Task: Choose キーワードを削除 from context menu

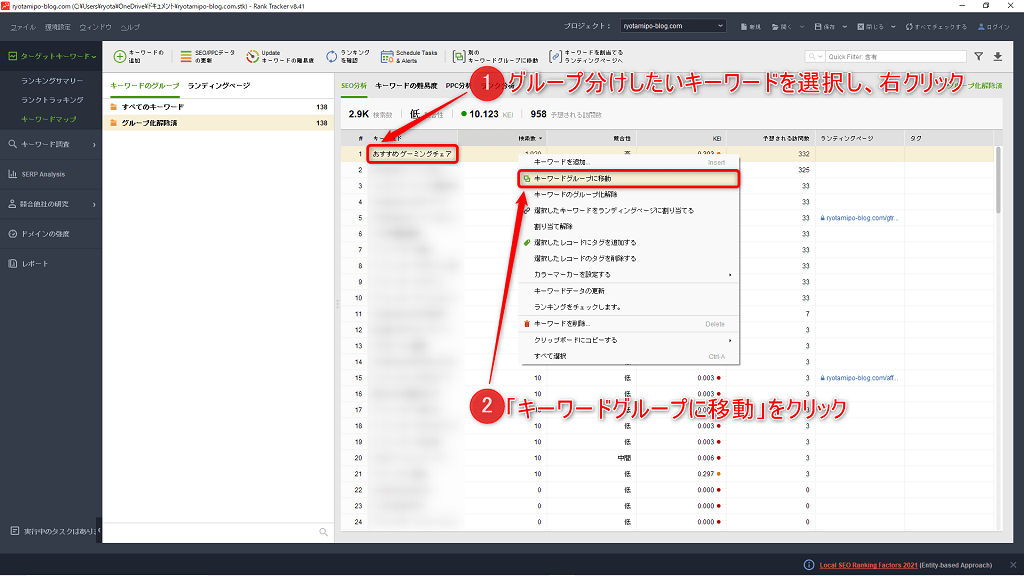Action: point(562,324)
